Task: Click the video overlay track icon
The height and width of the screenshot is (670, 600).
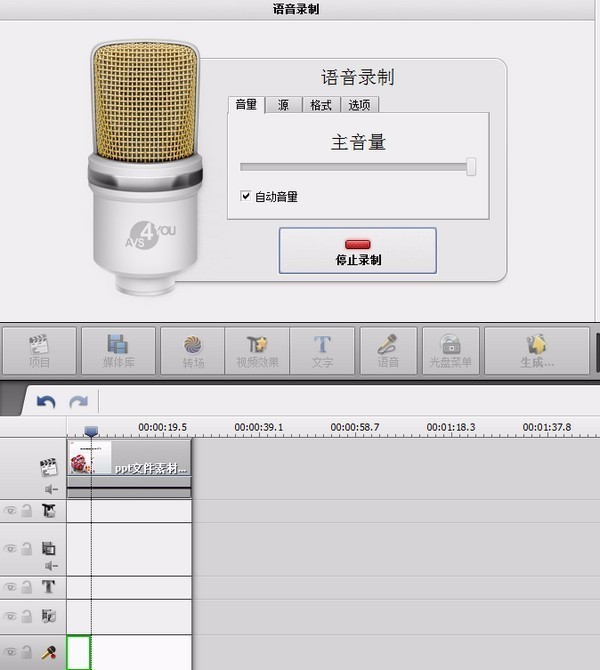Action: pyautogui.click(x=49, y=548)
